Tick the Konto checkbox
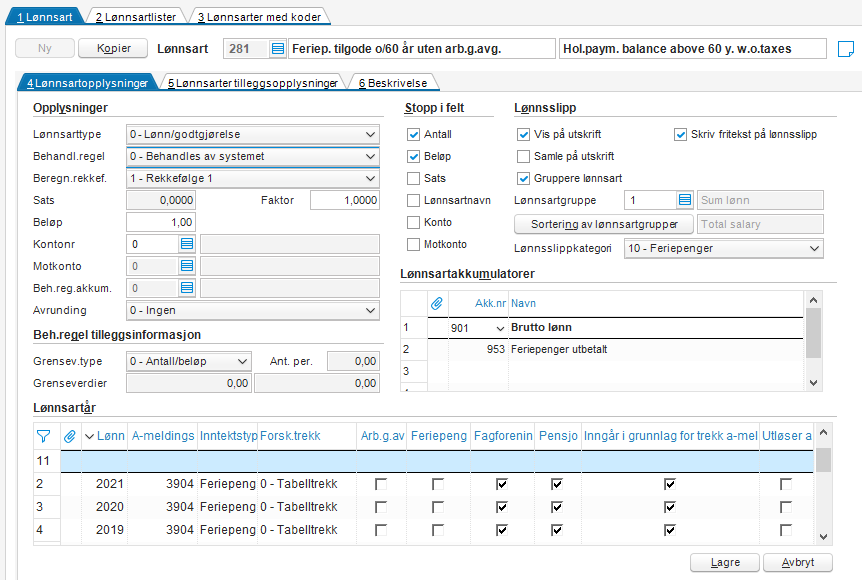The width and height of the screenshot is (862, 580). tap(413, 222)
